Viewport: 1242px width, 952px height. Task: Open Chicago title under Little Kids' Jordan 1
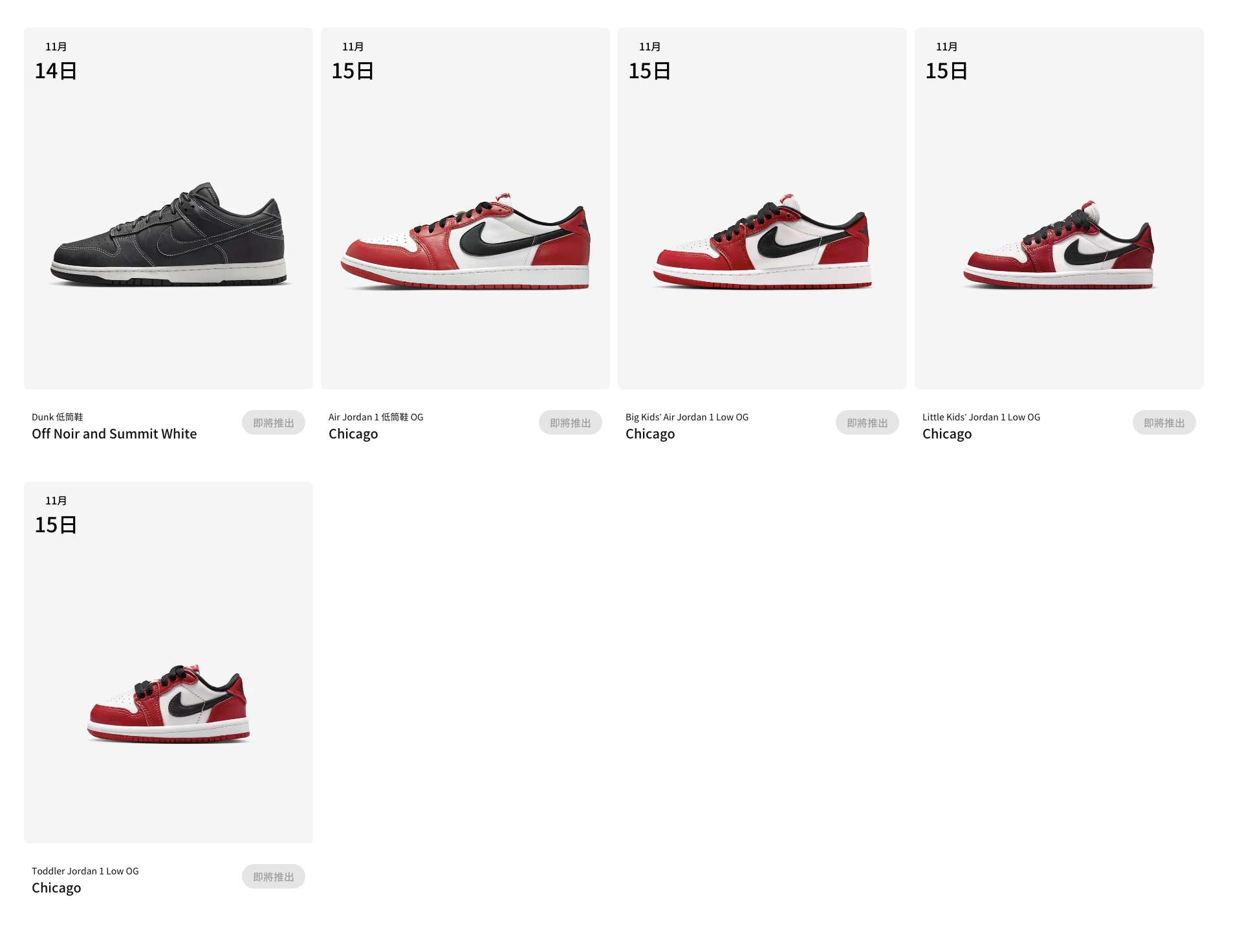947,435
